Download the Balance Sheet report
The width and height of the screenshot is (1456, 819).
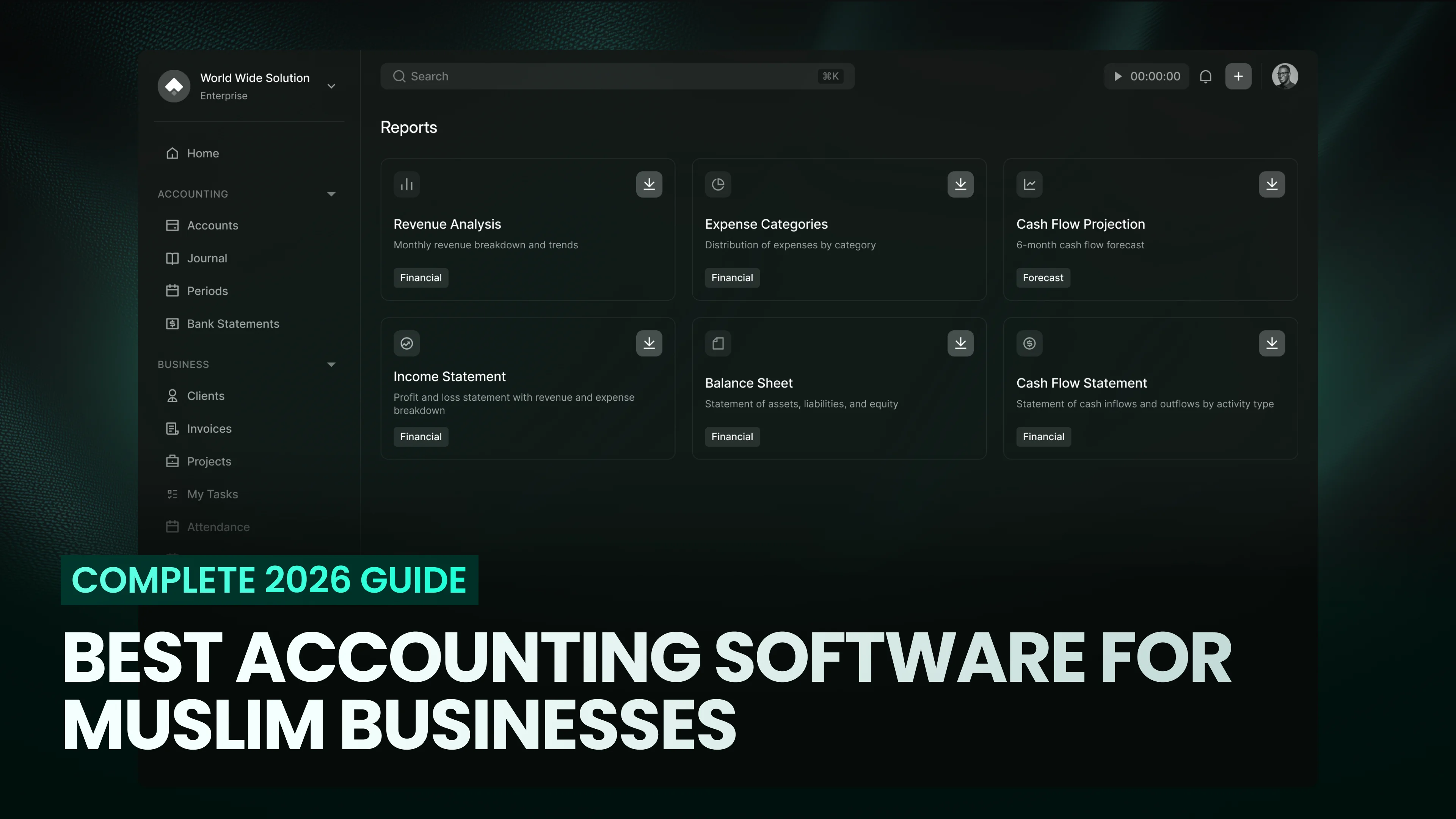tap(961, 343)
